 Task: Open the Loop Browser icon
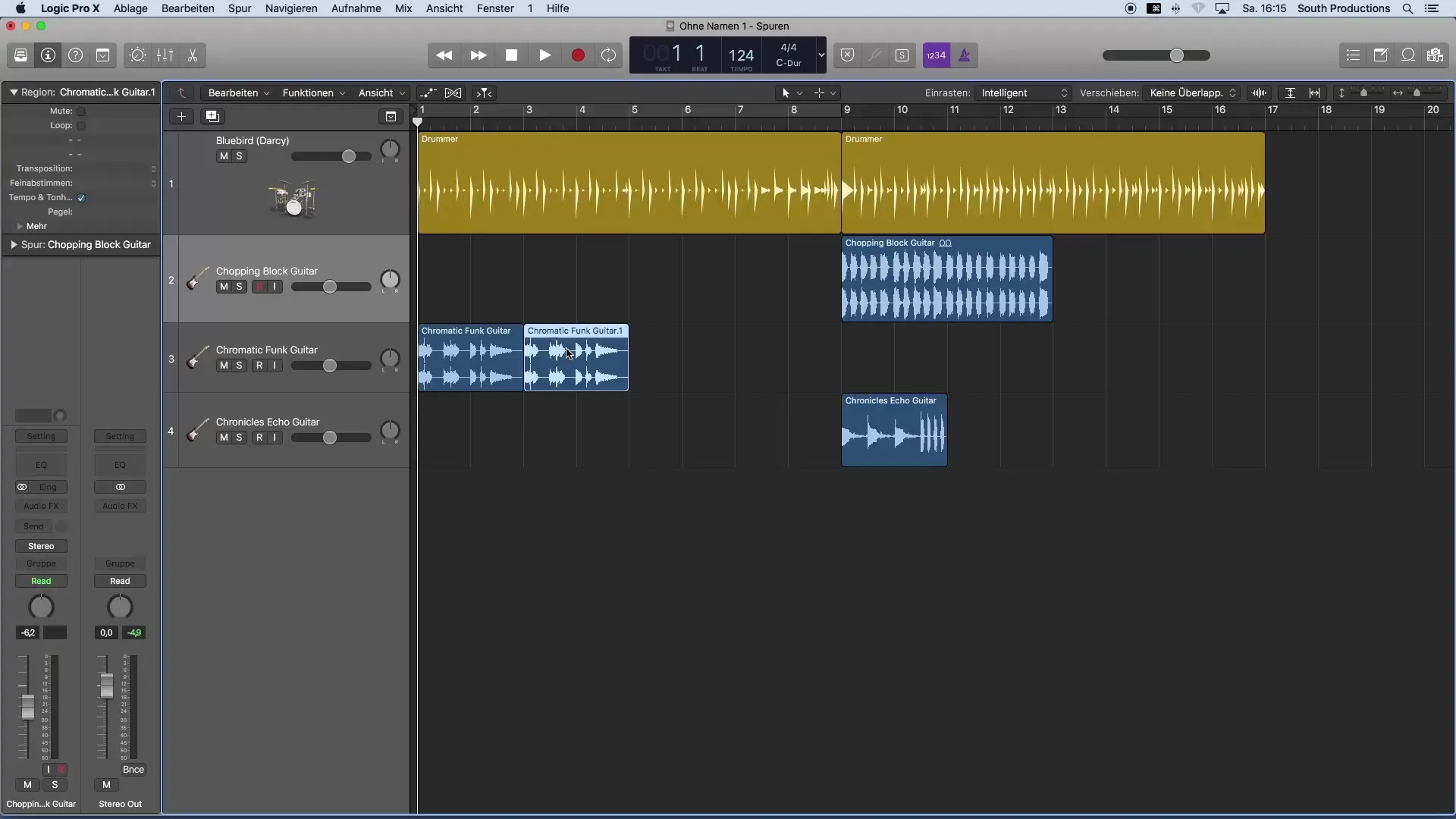[1408, 55]
